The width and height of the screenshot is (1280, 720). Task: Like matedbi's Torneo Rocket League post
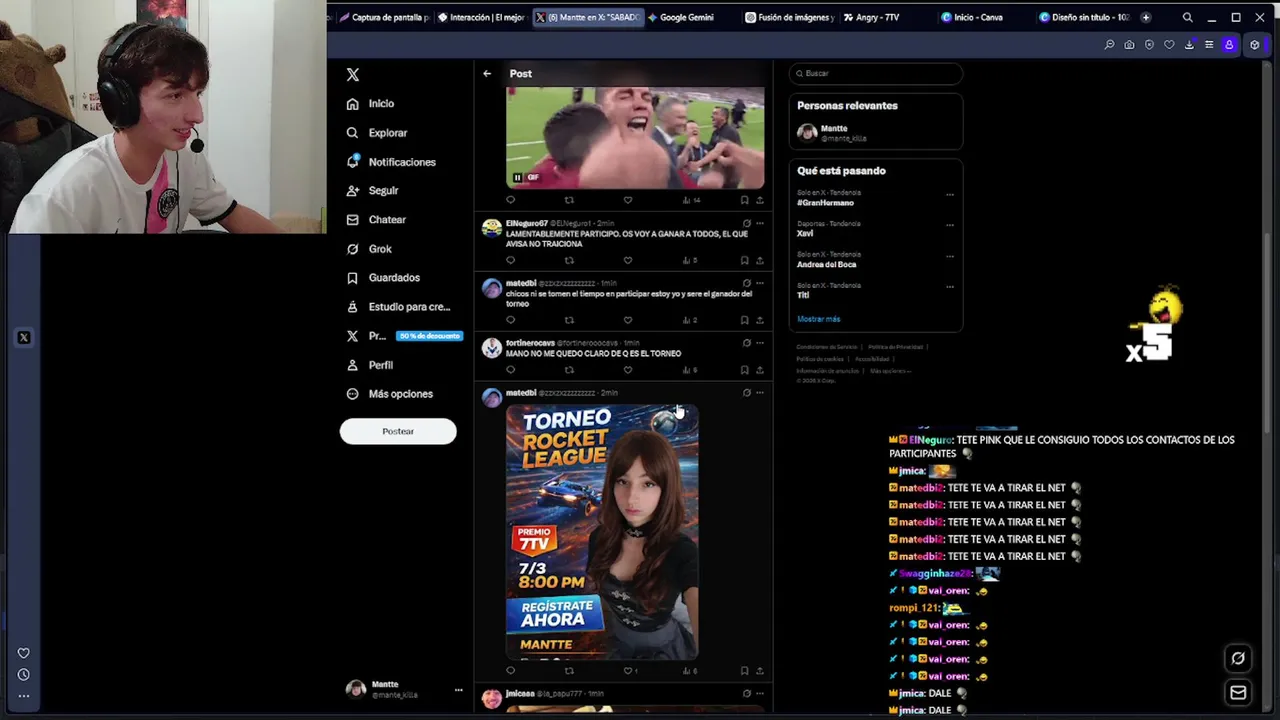[628, 670]
